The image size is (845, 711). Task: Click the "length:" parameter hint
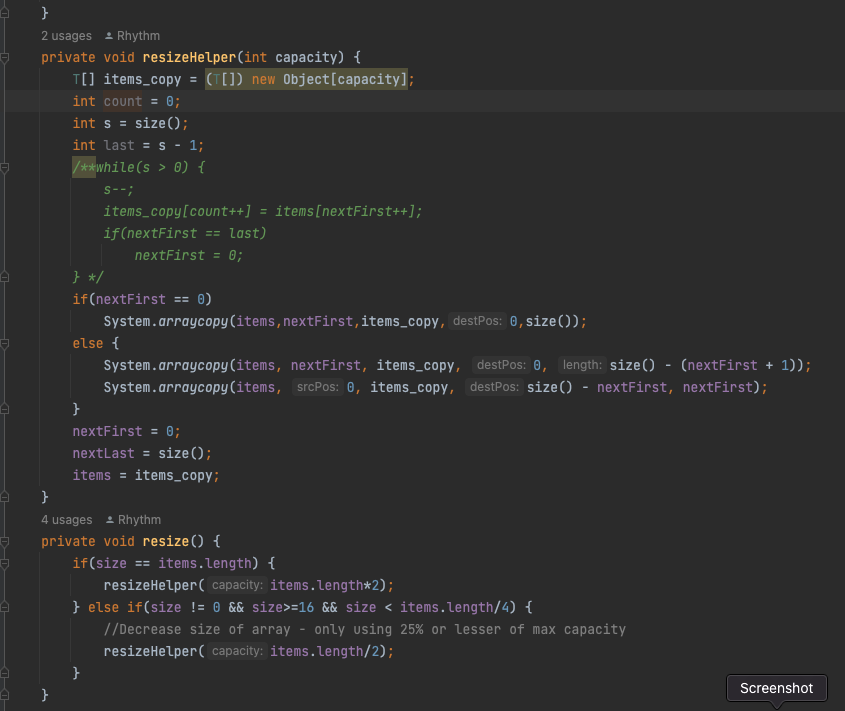pyautogui.click(x=580, y=365)
